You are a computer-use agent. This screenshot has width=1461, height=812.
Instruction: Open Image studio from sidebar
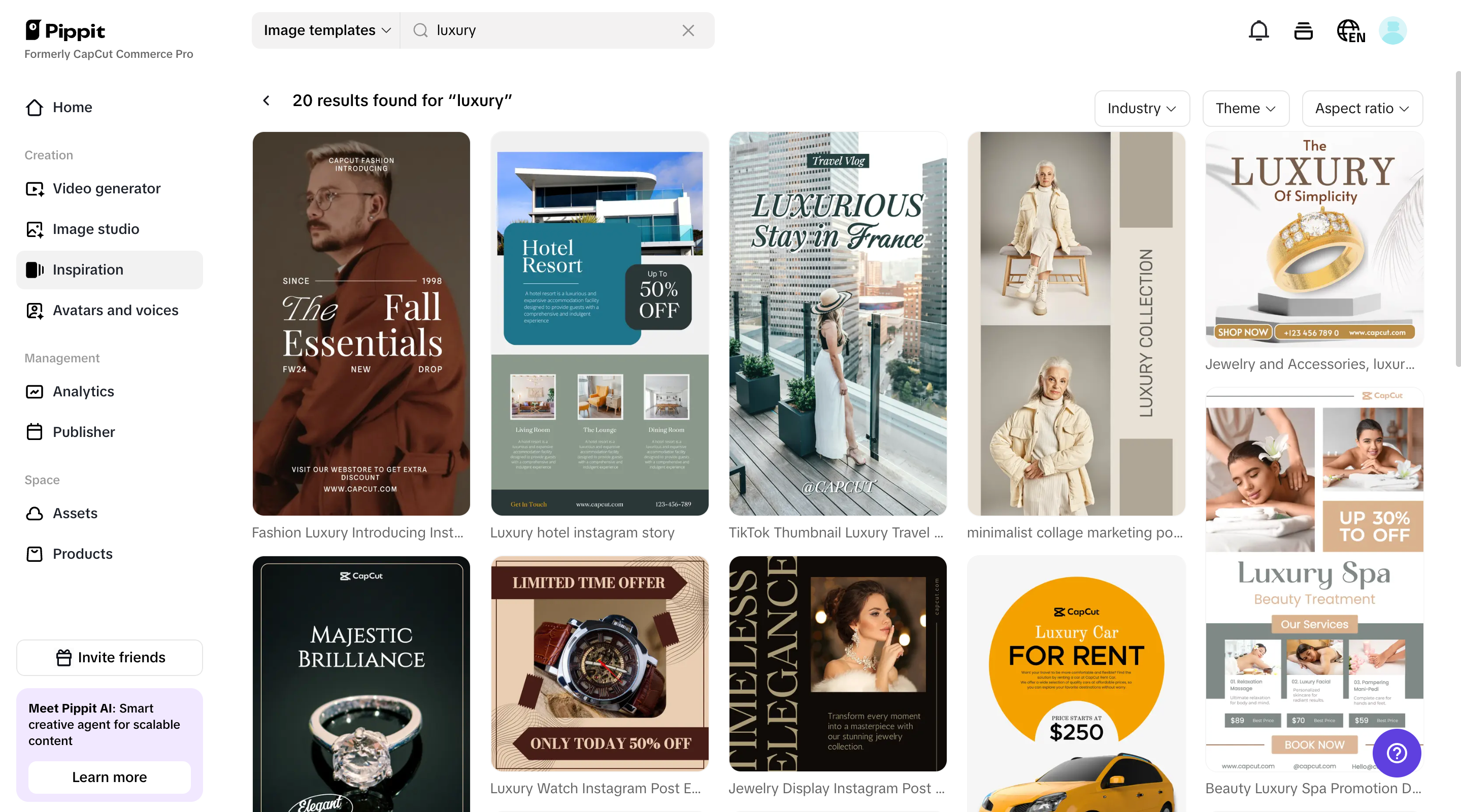pyautogui.click(x=96, y=229)
